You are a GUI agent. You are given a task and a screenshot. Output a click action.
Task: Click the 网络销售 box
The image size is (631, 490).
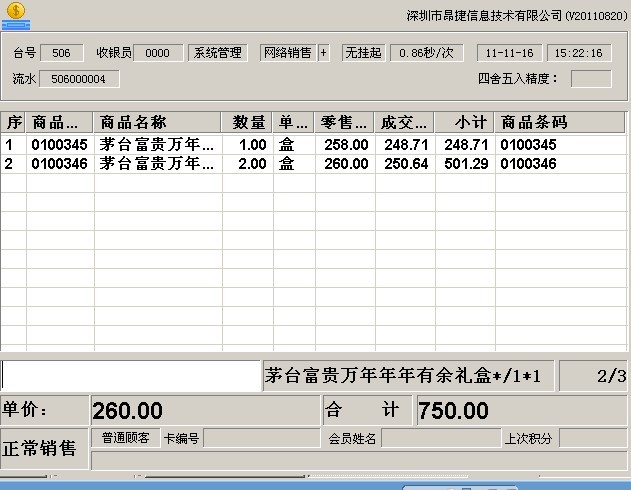point(288,53)
